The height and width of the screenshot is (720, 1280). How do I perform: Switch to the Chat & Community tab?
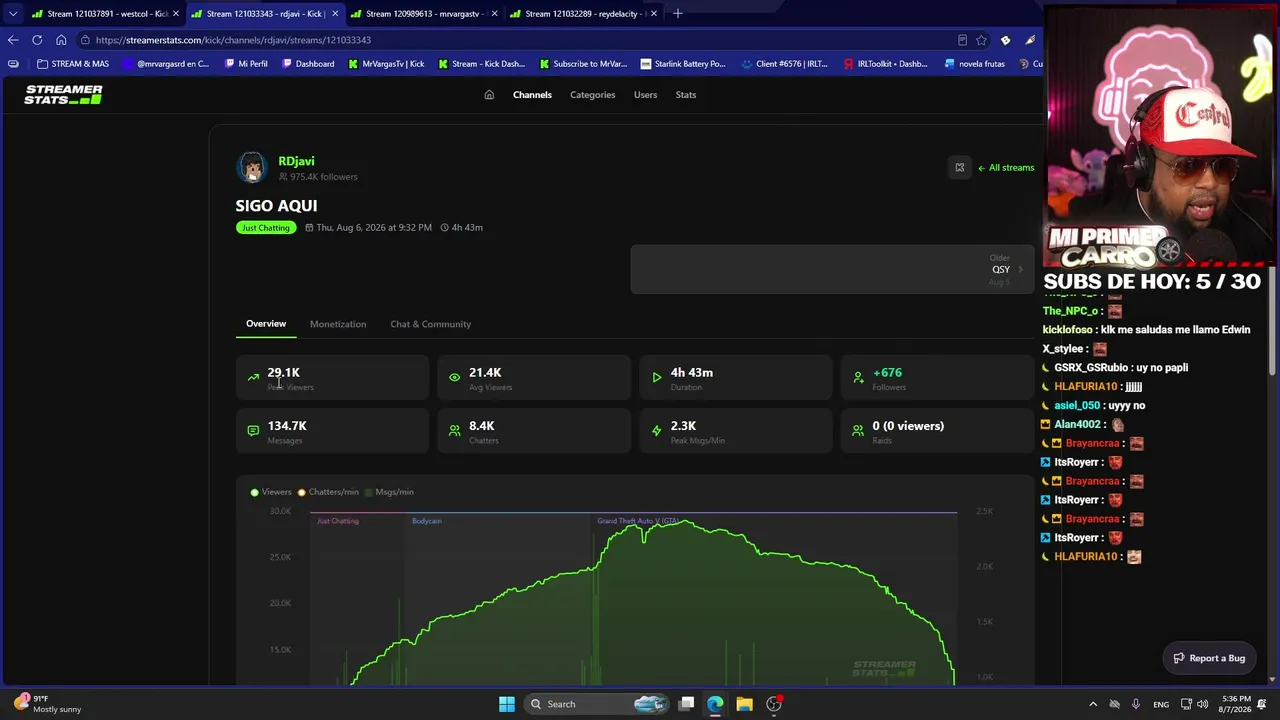click(430, 324)
